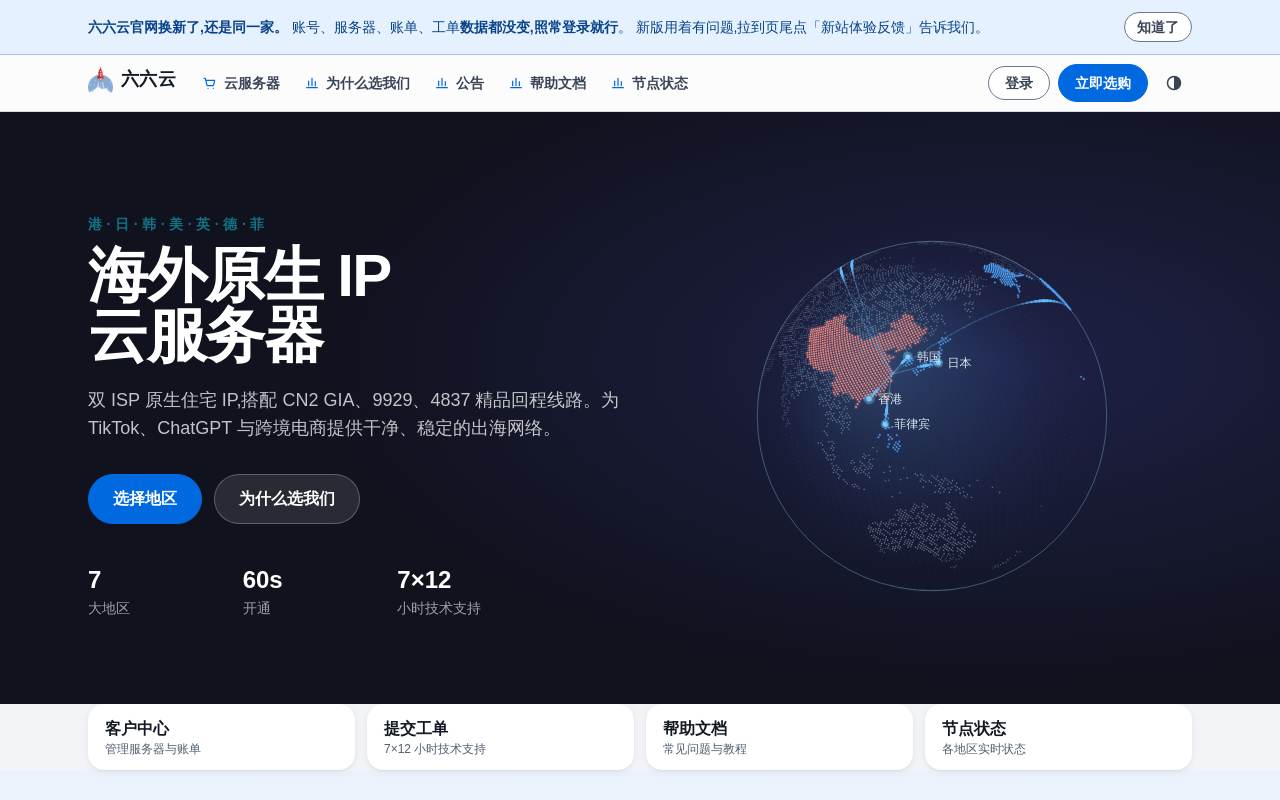Click the 六六云 logo icon

click(100, 81)
